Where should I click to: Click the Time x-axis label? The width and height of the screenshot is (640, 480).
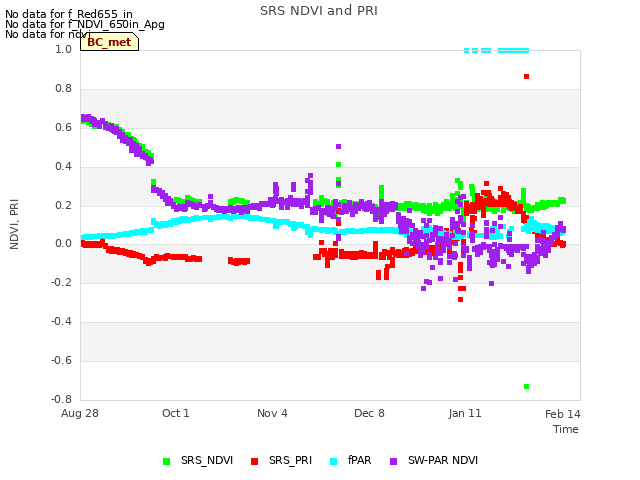566,429
